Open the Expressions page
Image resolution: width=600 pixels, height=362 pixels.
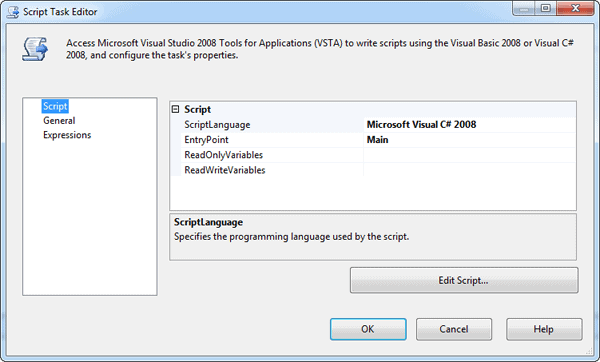(x=67, y=135)
